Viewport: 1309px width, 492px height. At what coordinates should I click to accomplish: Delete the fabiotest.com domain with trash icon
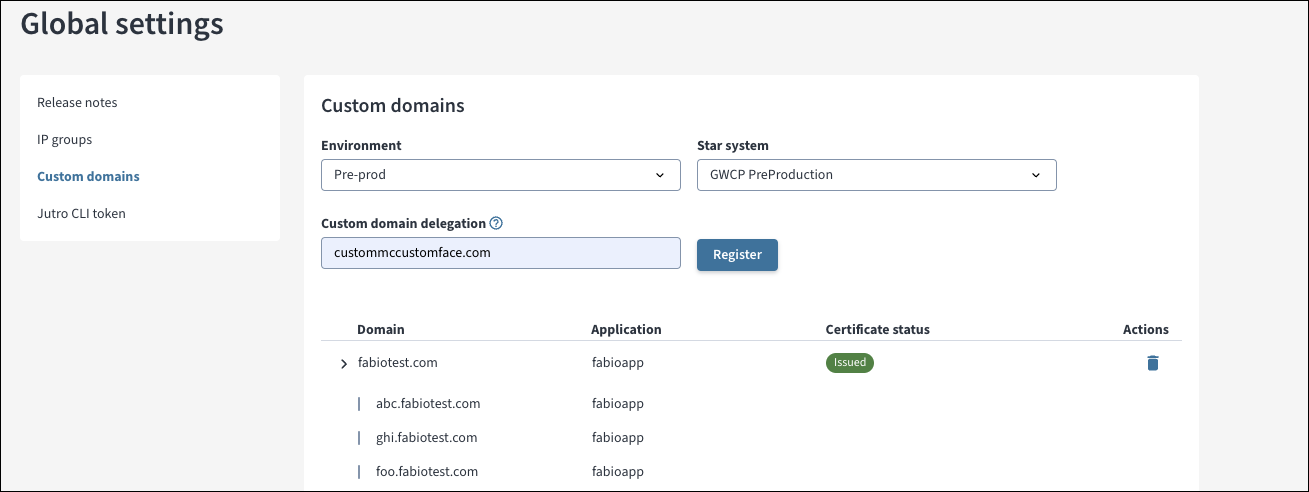tap(1152, 363)
